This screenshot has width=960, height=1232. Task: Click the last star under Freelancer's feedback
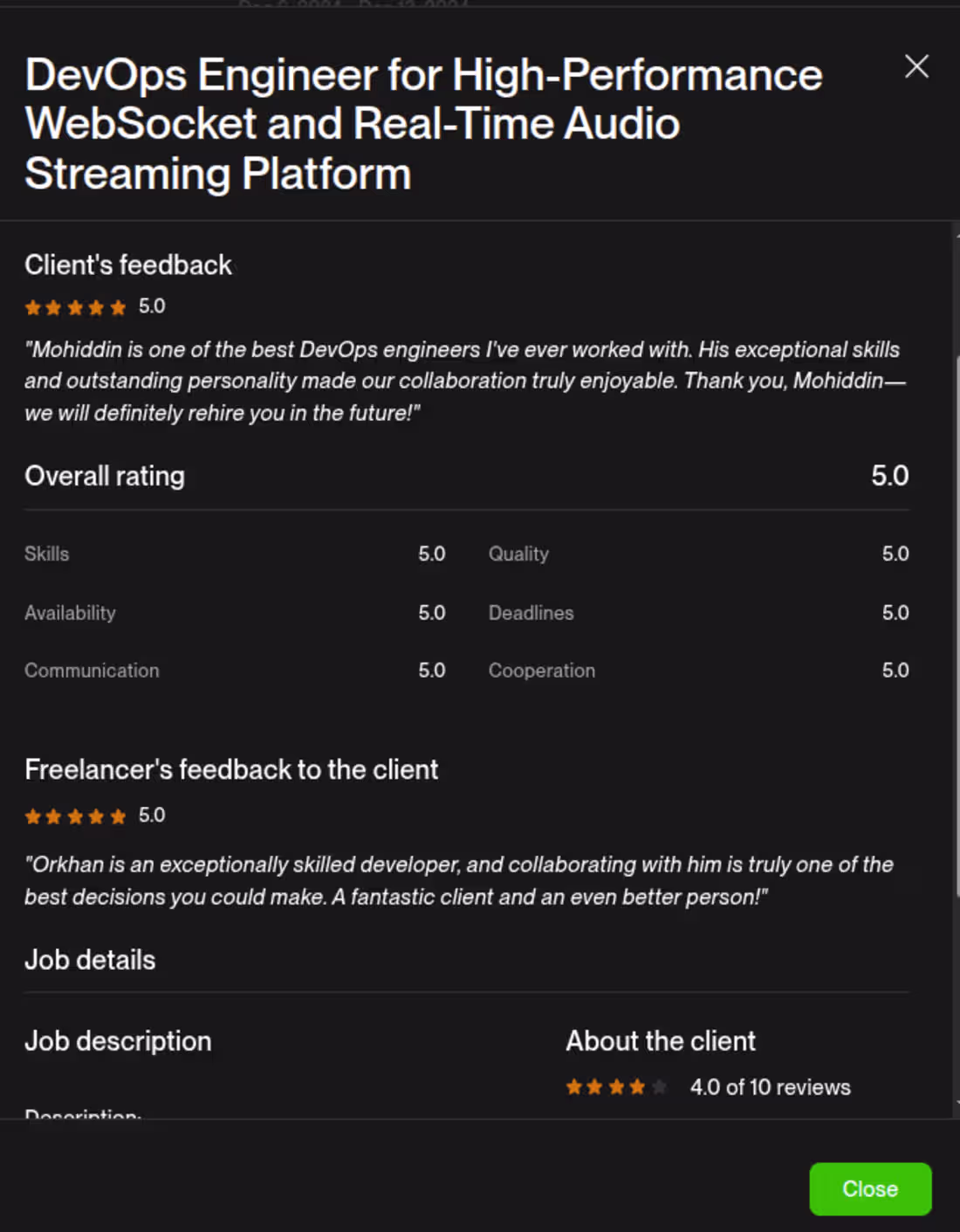click(x=120, y=816)
